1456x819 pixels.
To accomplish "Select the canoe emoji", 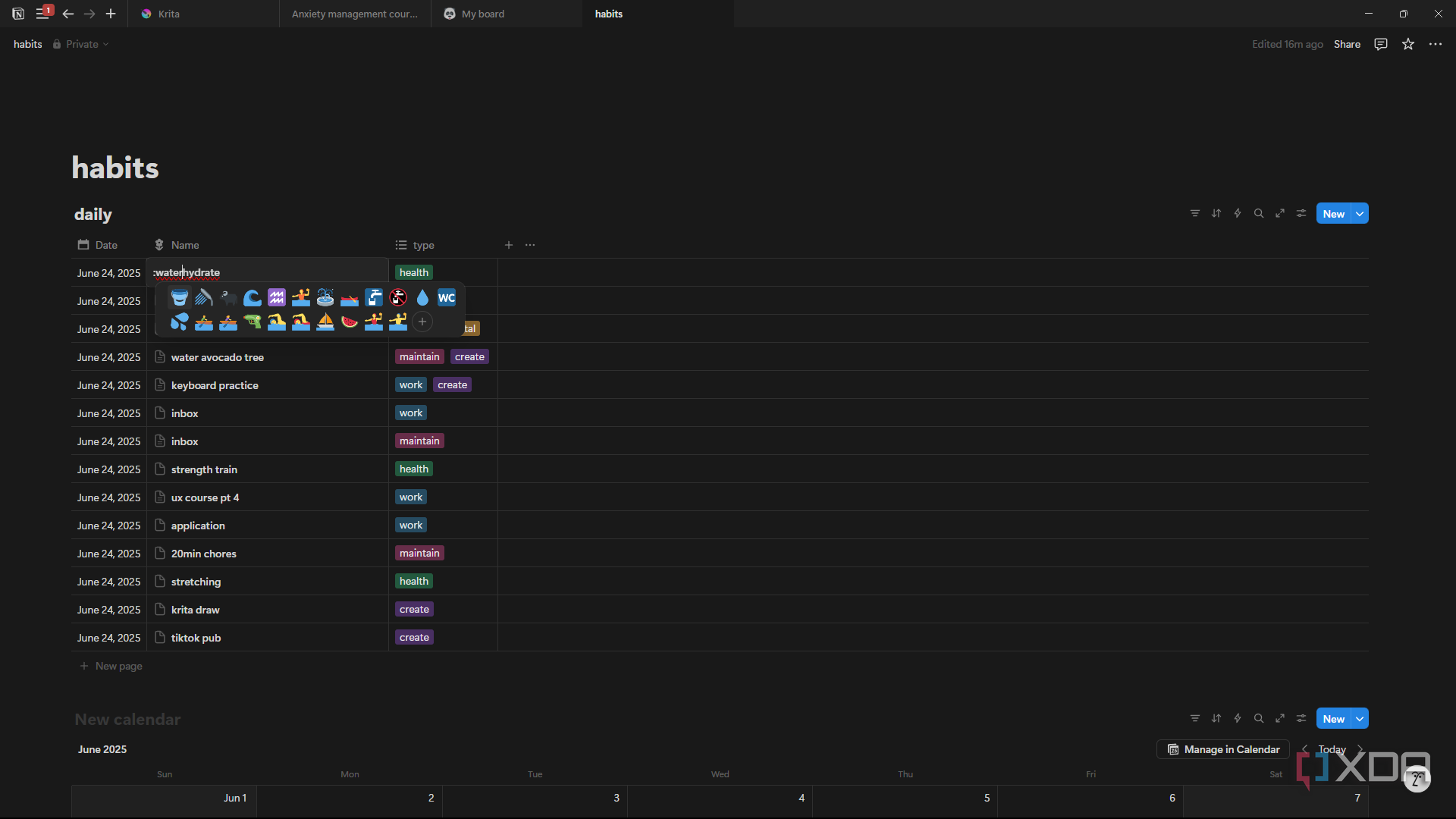I will pos(350,297).
